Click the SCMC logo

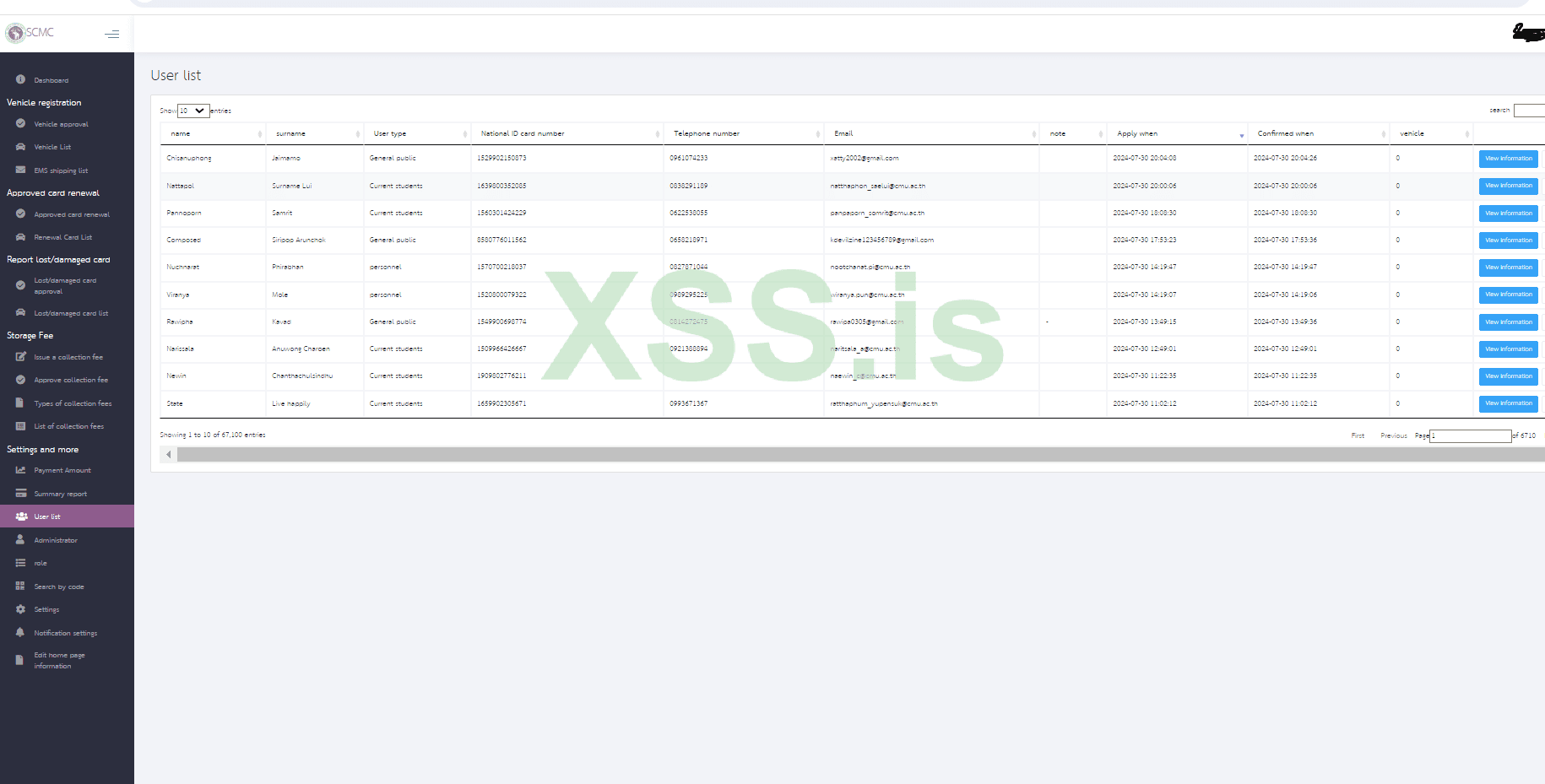(x=30, y=33)
